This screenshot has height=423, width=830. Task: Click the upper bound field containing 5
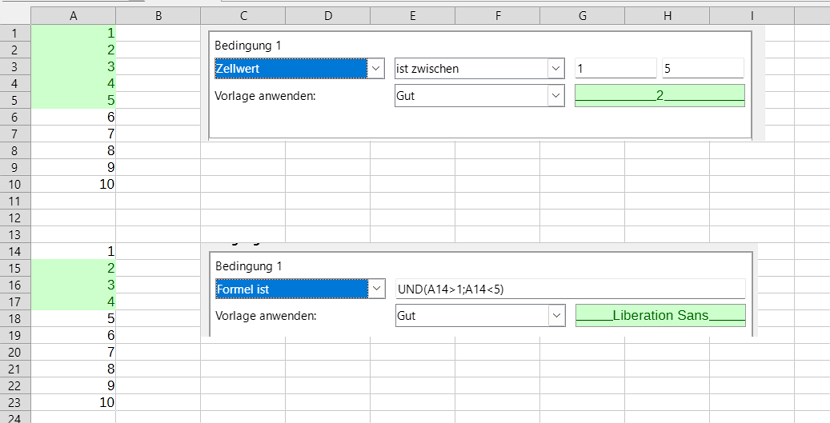tap(701, 69)
